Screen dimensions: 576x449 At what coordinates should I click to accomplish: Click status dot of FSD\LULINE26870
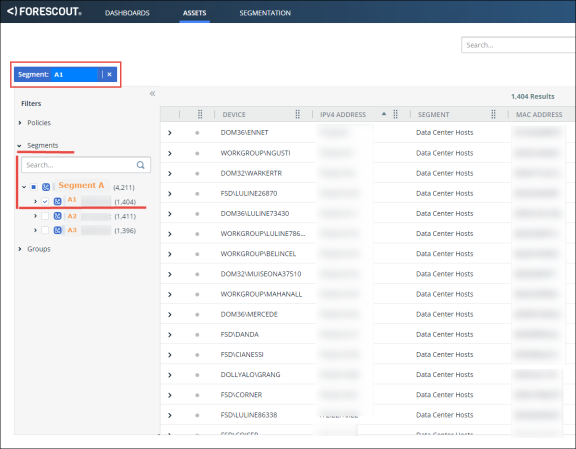coord(197,194)
